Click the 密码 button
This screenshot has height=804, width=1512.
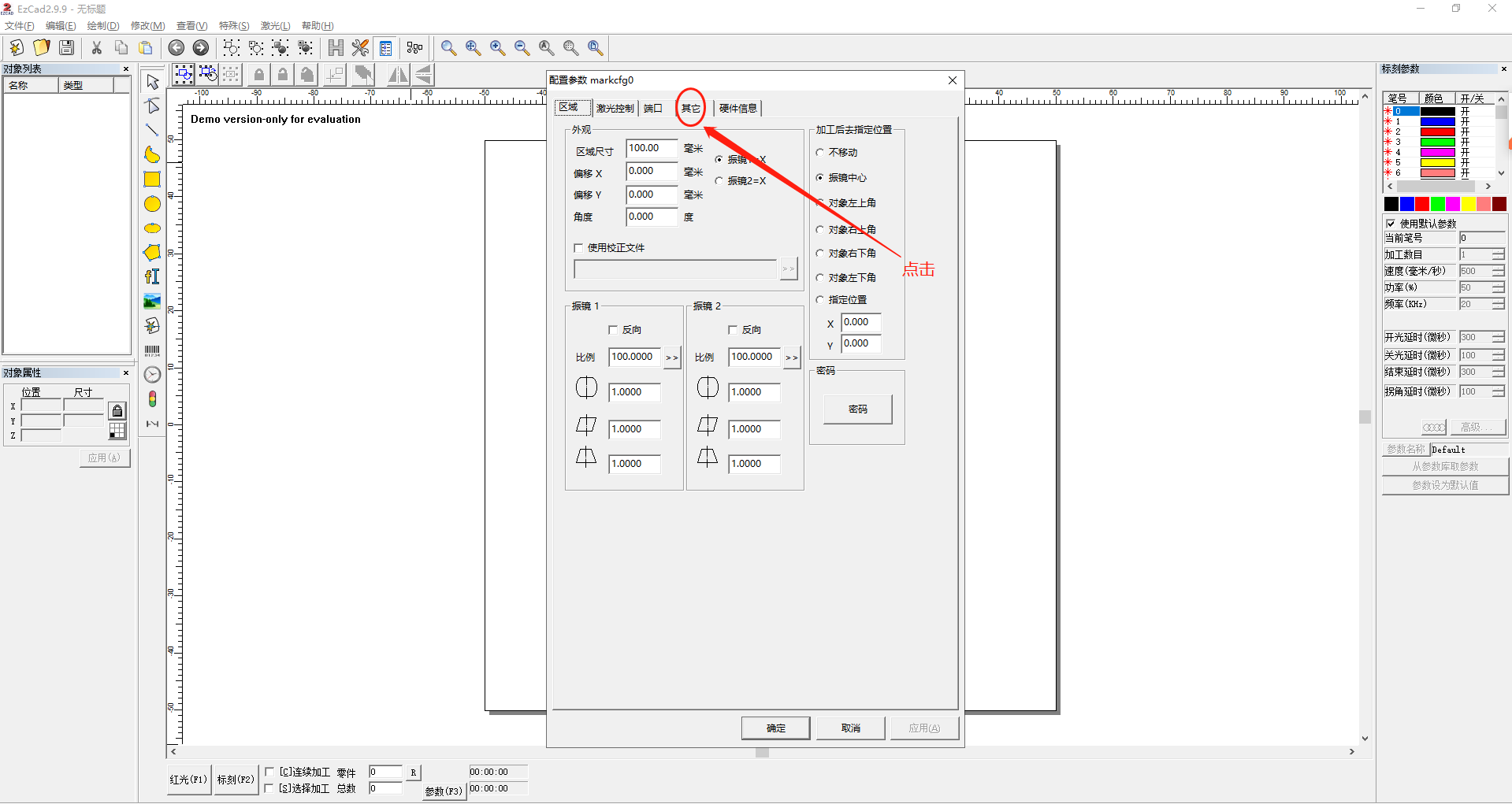tap(857, 409)
